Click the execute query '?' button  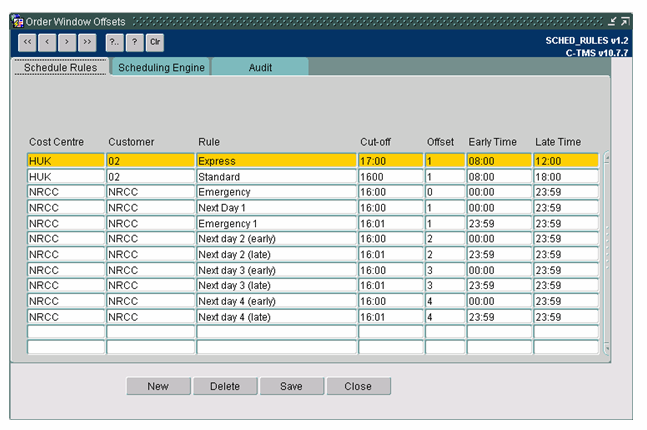(x=135, y=43)
